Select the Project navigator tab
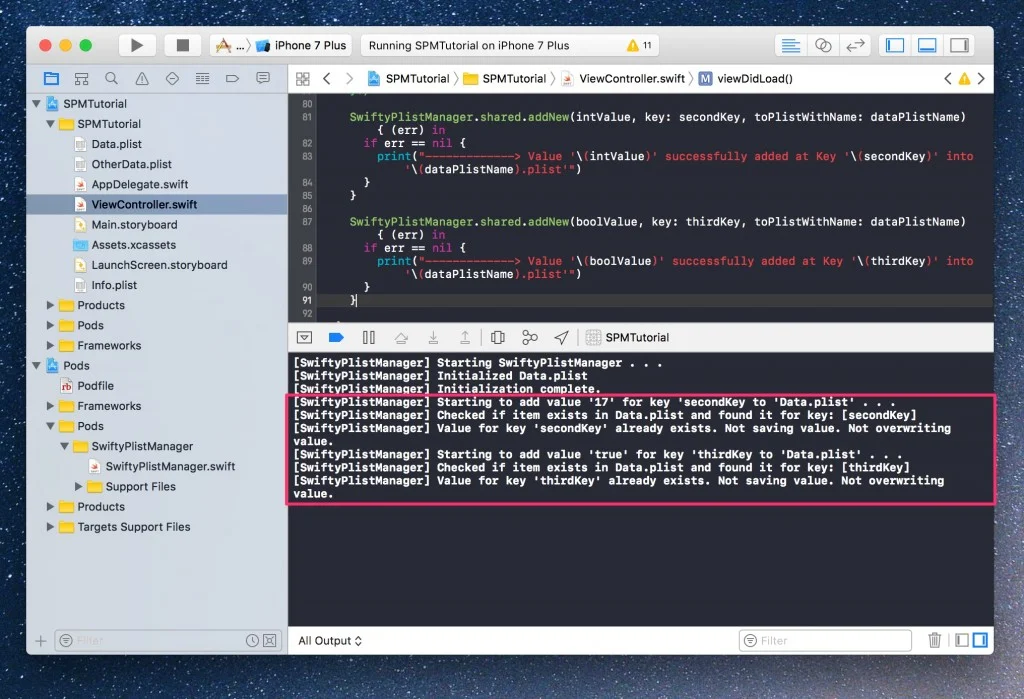 [x=51, y=78]
